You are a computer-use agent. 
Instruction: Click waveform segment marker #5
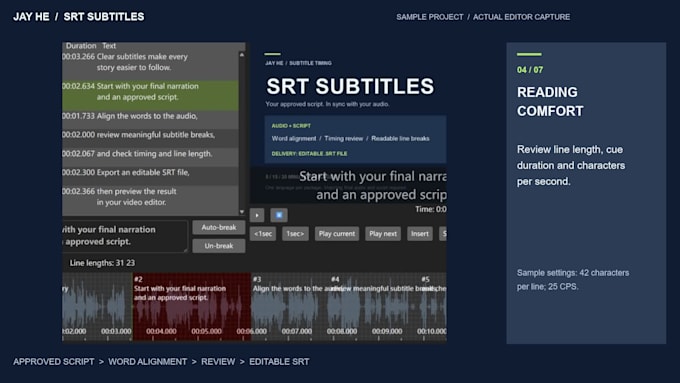tap(425, 279)
